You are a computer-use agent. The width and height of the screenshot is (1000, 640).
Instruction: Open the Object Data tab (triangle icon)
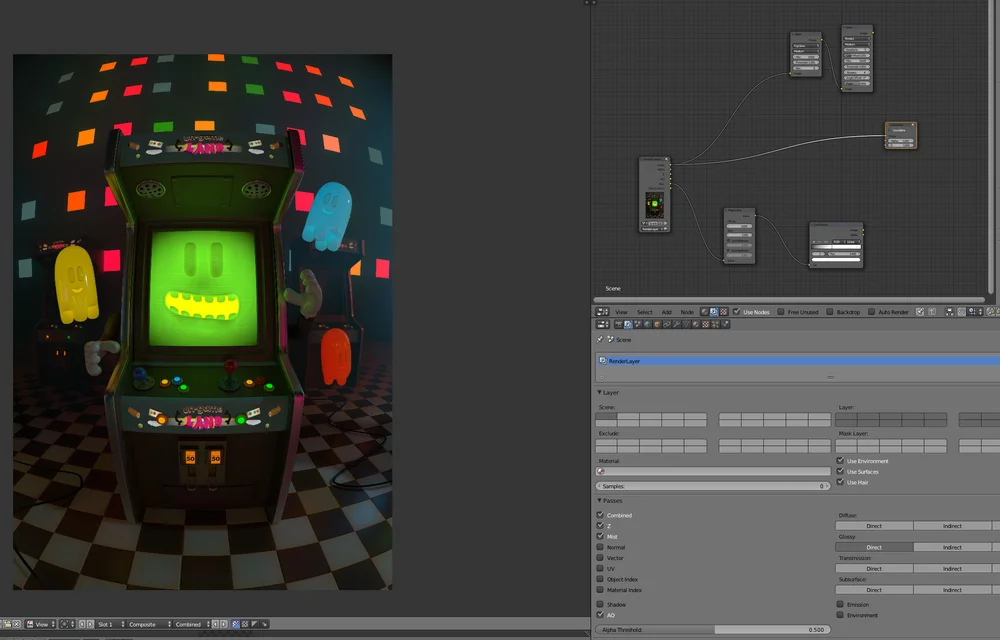(686, 324)
